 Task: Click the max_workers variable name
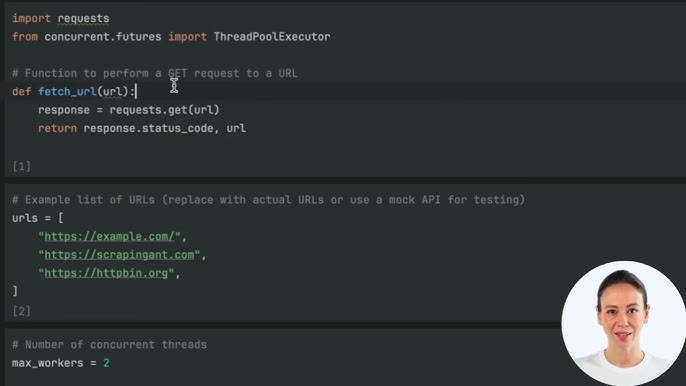(x=48, y=363)
